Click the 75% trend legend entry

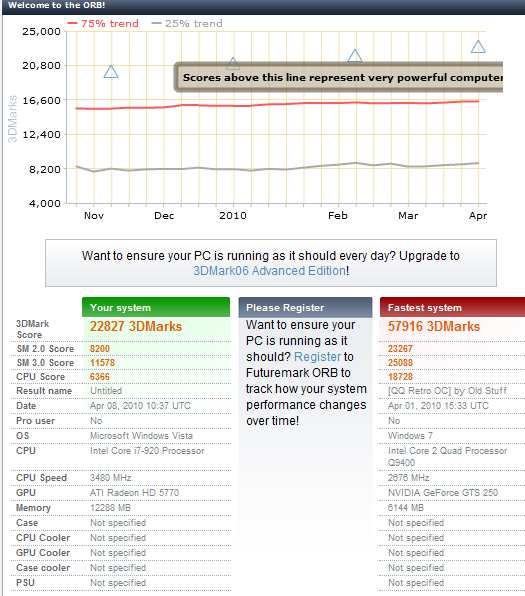coord(103,24)
